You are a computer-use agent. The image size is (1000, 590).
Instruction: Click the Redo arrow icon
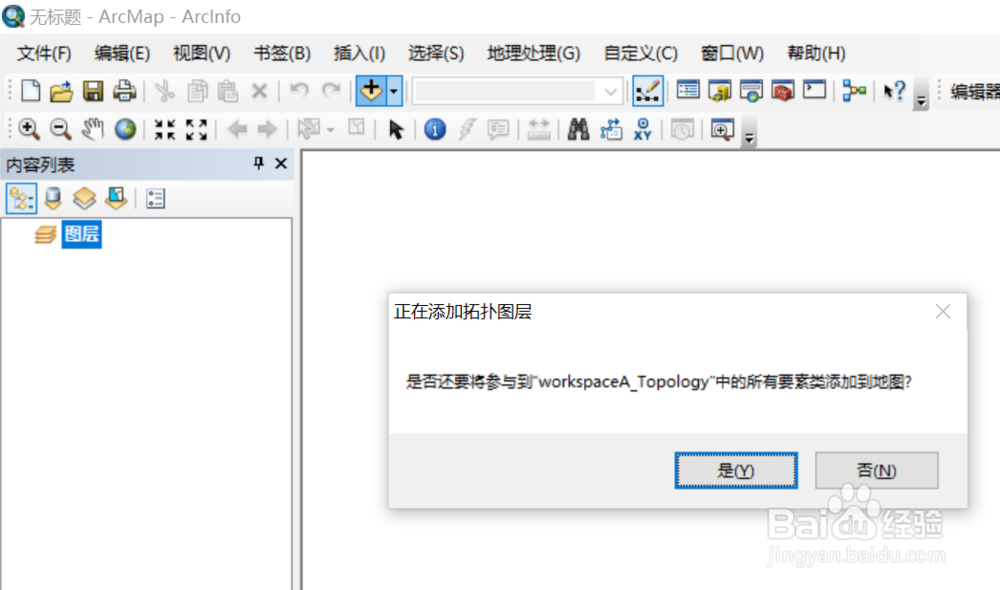[331, 91]
